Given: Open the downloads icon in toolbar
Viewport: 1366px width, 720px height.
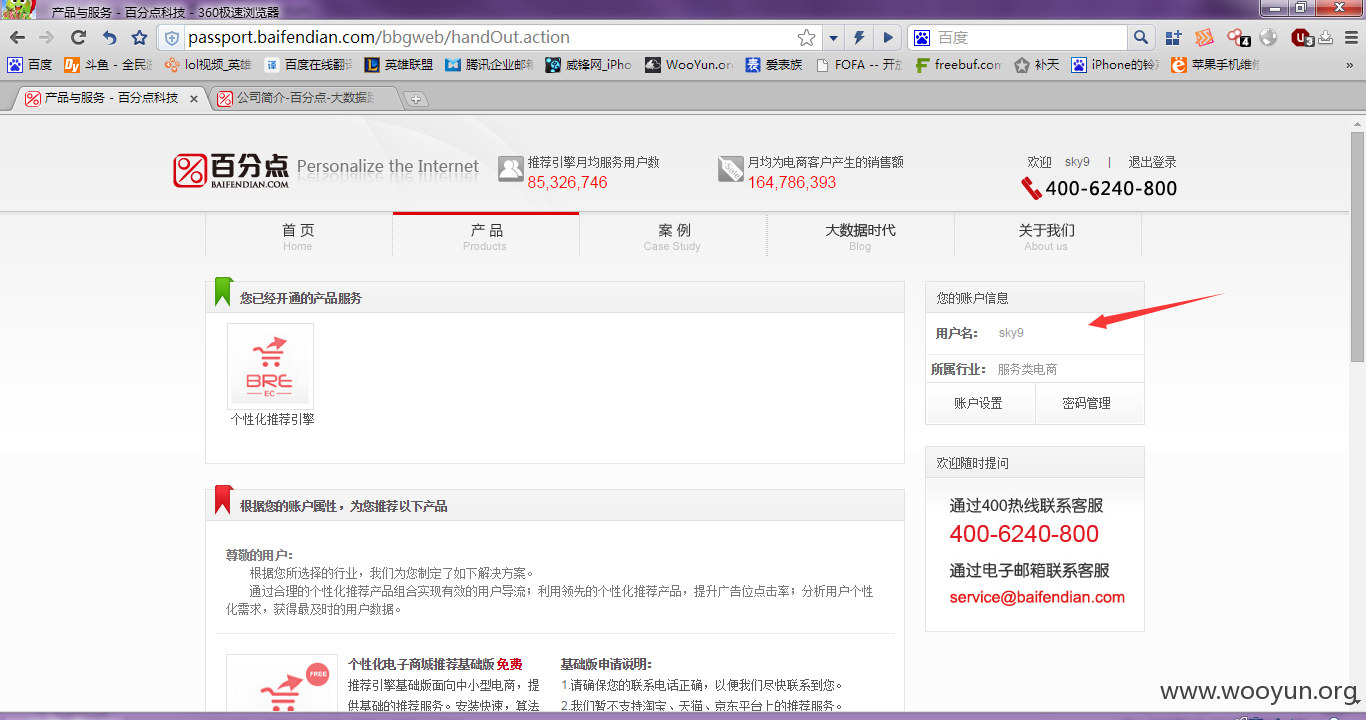Looking at the screenshot, I should coord(1325,38).
